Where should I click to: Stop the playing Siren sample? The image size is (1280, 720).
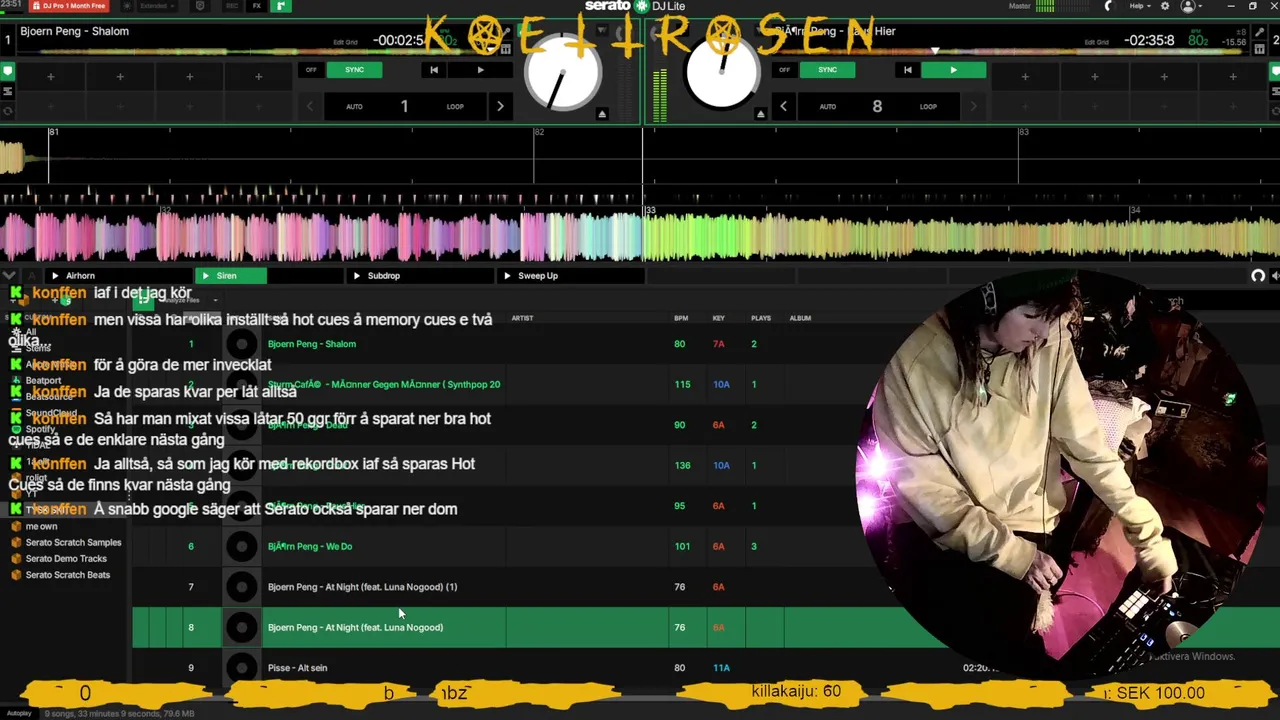tap(206, 276)
